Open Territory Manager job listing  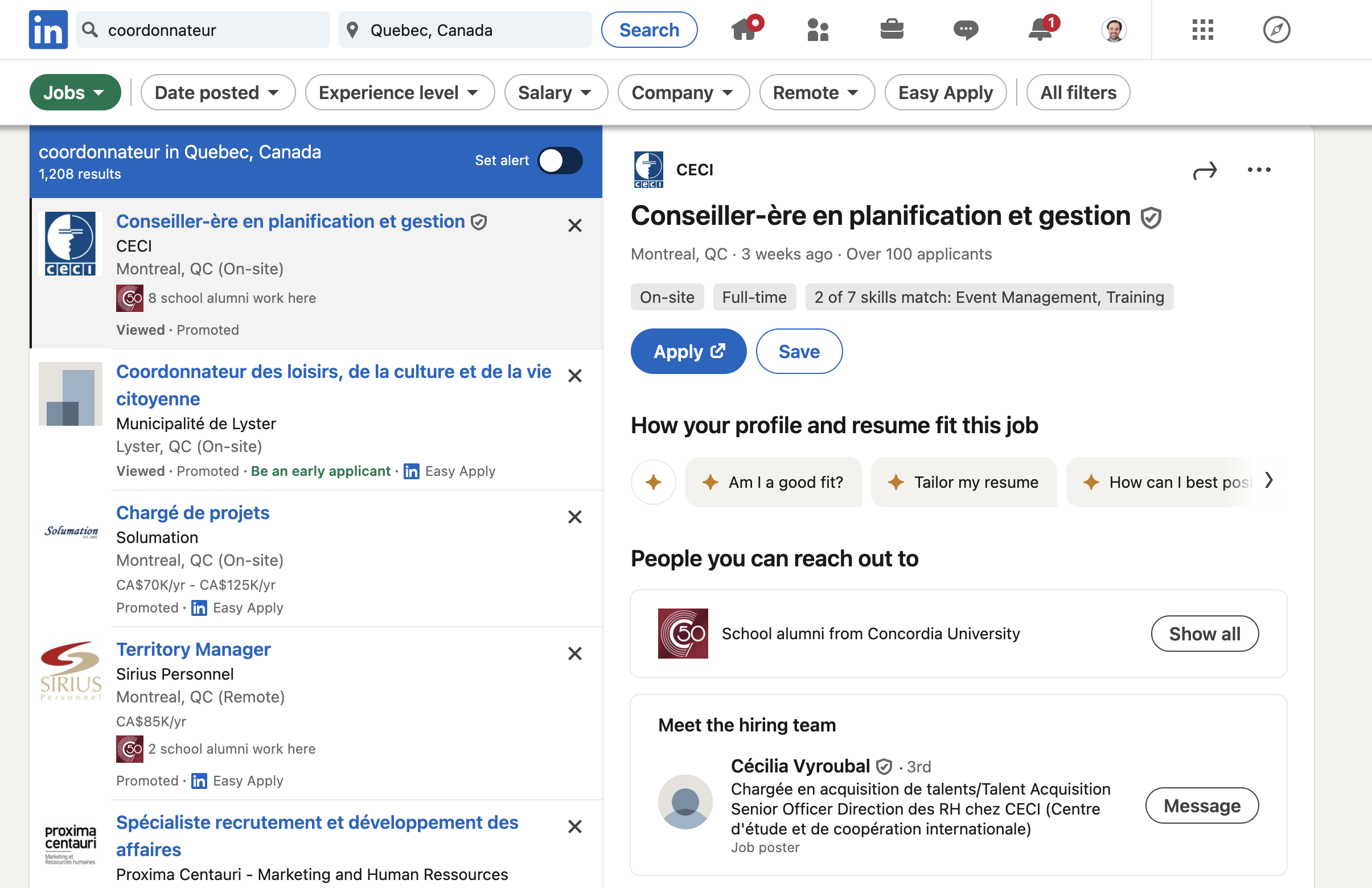[x=193, y=649]
